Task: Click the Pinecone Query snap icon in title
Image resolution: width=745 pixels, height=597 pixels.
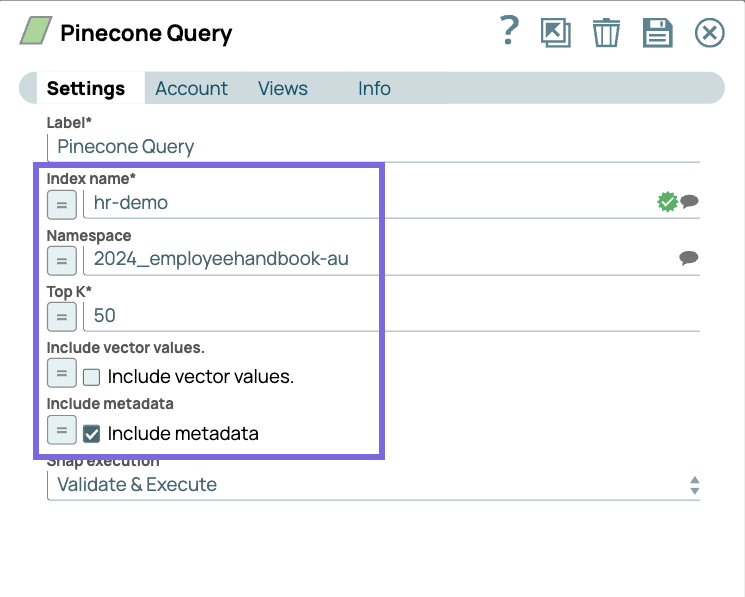Action: (37, 32)
